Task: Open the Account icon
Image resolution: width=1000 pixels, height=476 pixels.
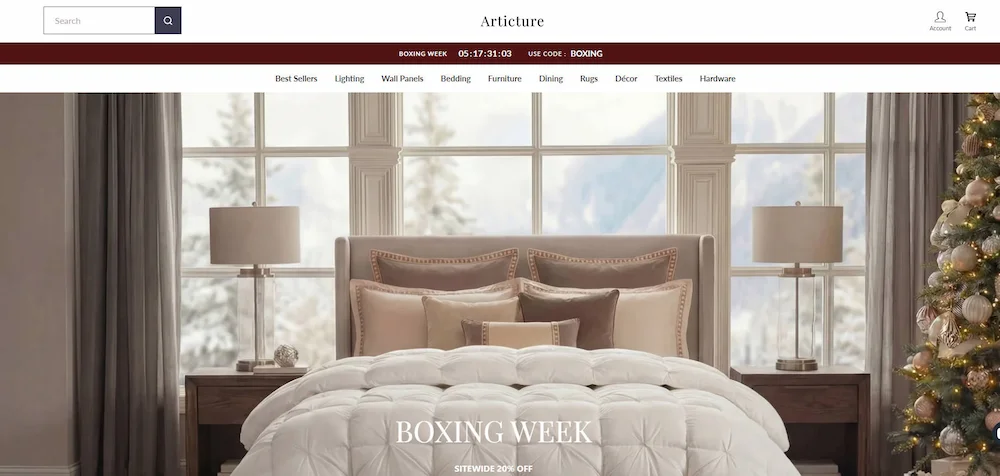Action: tap(939, 20)
